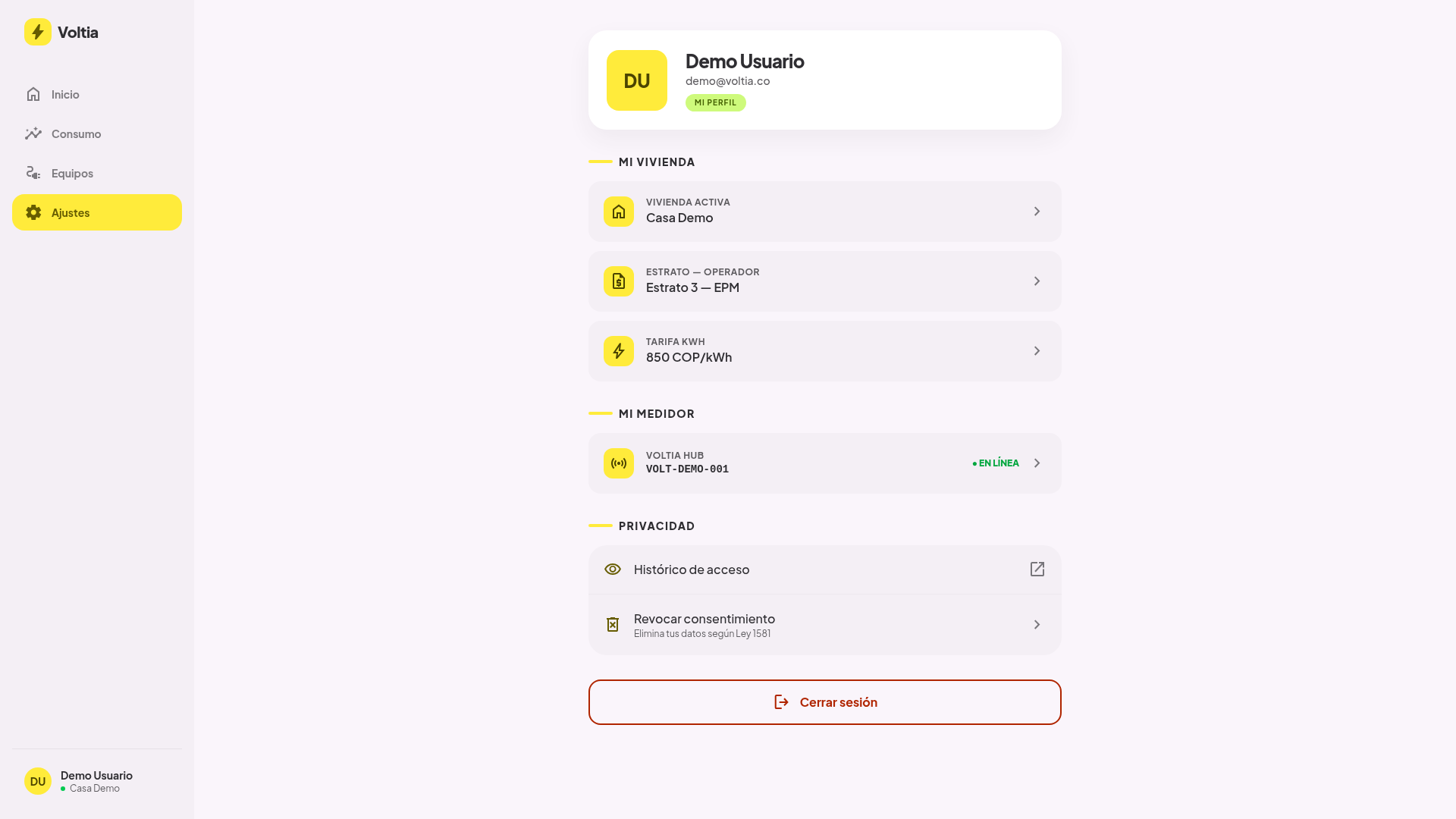
Task: Click the Demo Usuario heading in profile card
Action: coord(745,61)
